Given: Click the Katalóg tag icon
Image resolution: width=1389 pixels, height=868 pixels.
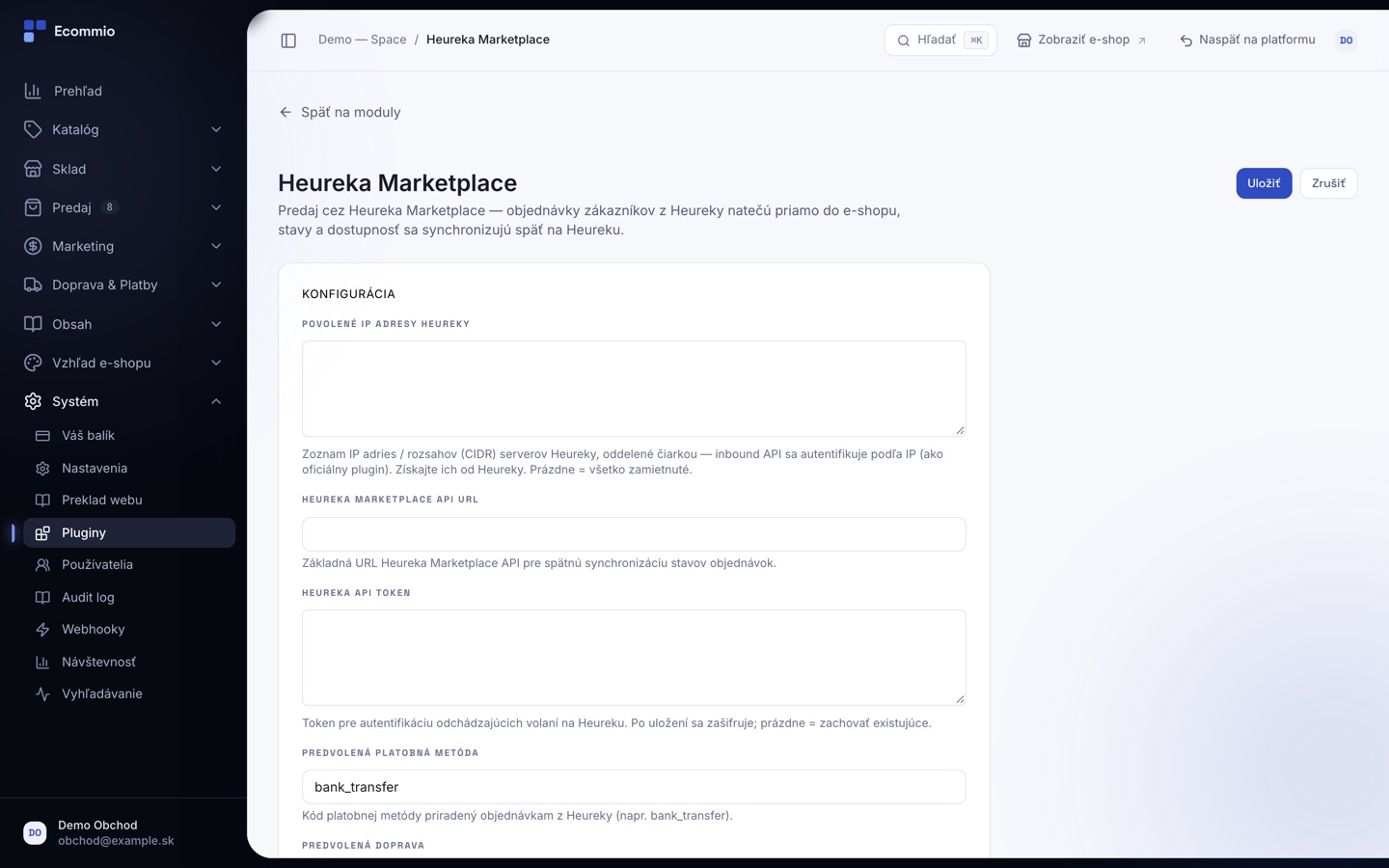Looking at the screenshot, I should point(33,129).
